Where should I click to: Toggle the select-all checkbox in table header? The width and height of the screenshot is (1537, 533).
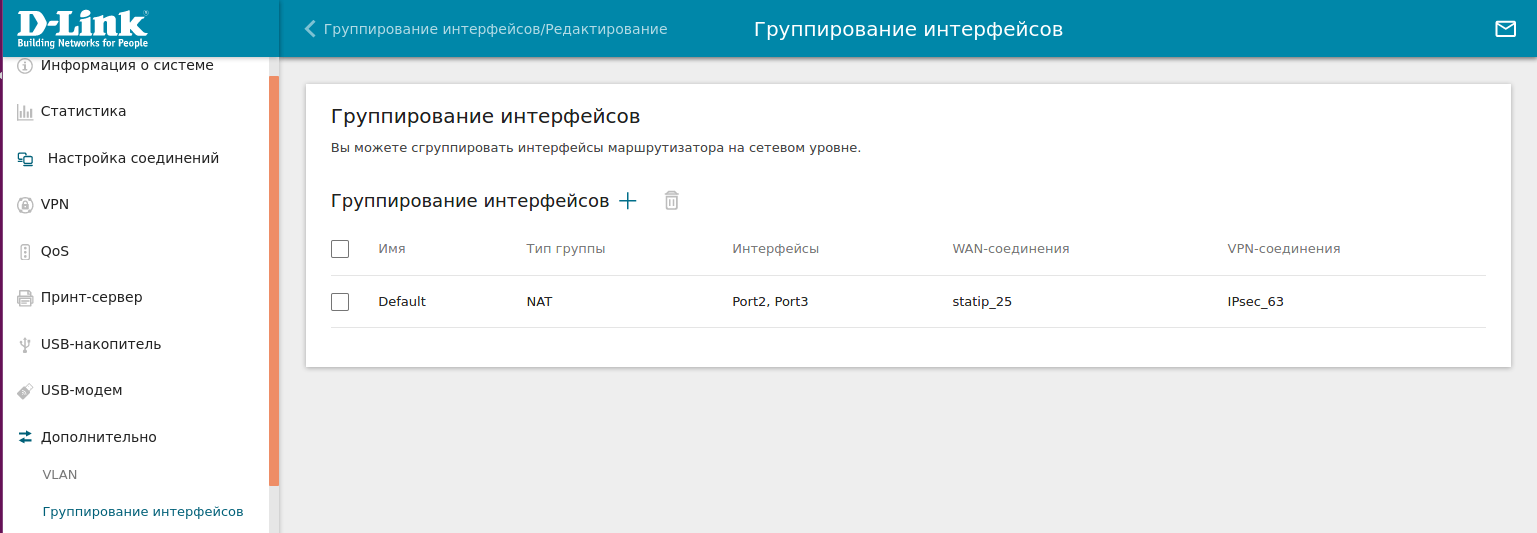340,249
